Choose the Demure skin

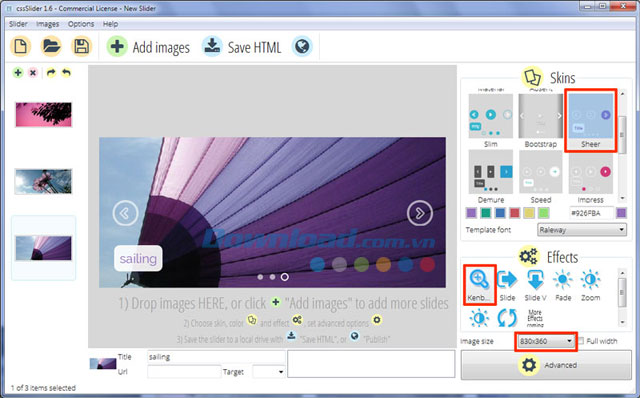point(491,177)
